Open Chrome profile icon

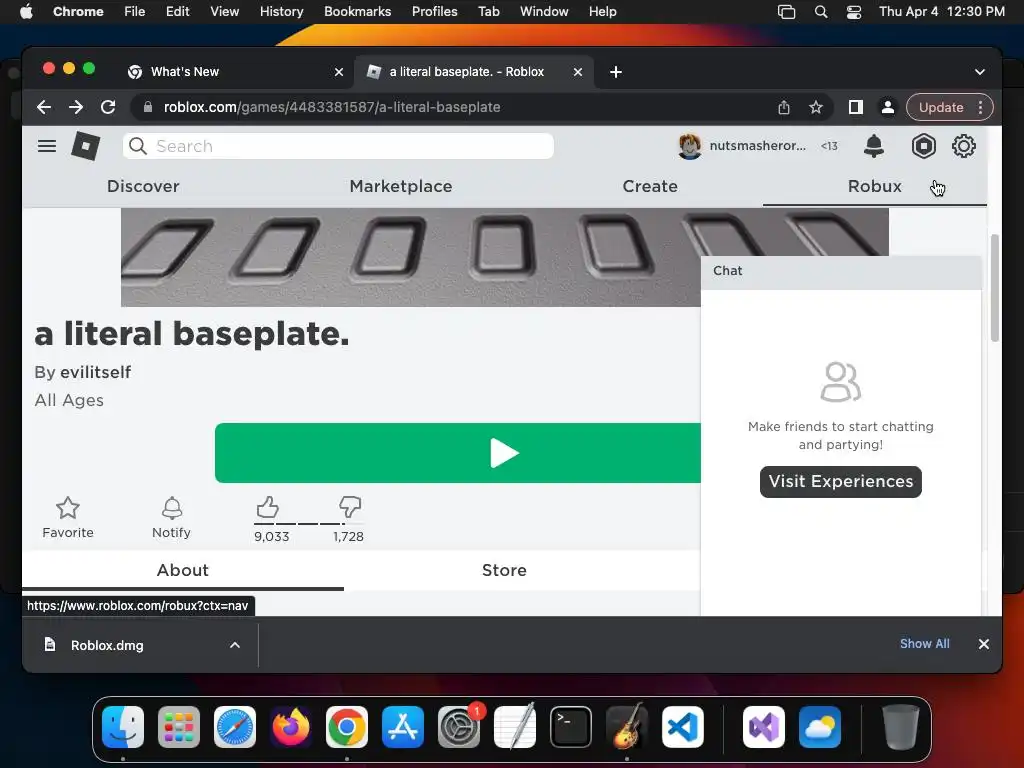pos(888,107)
